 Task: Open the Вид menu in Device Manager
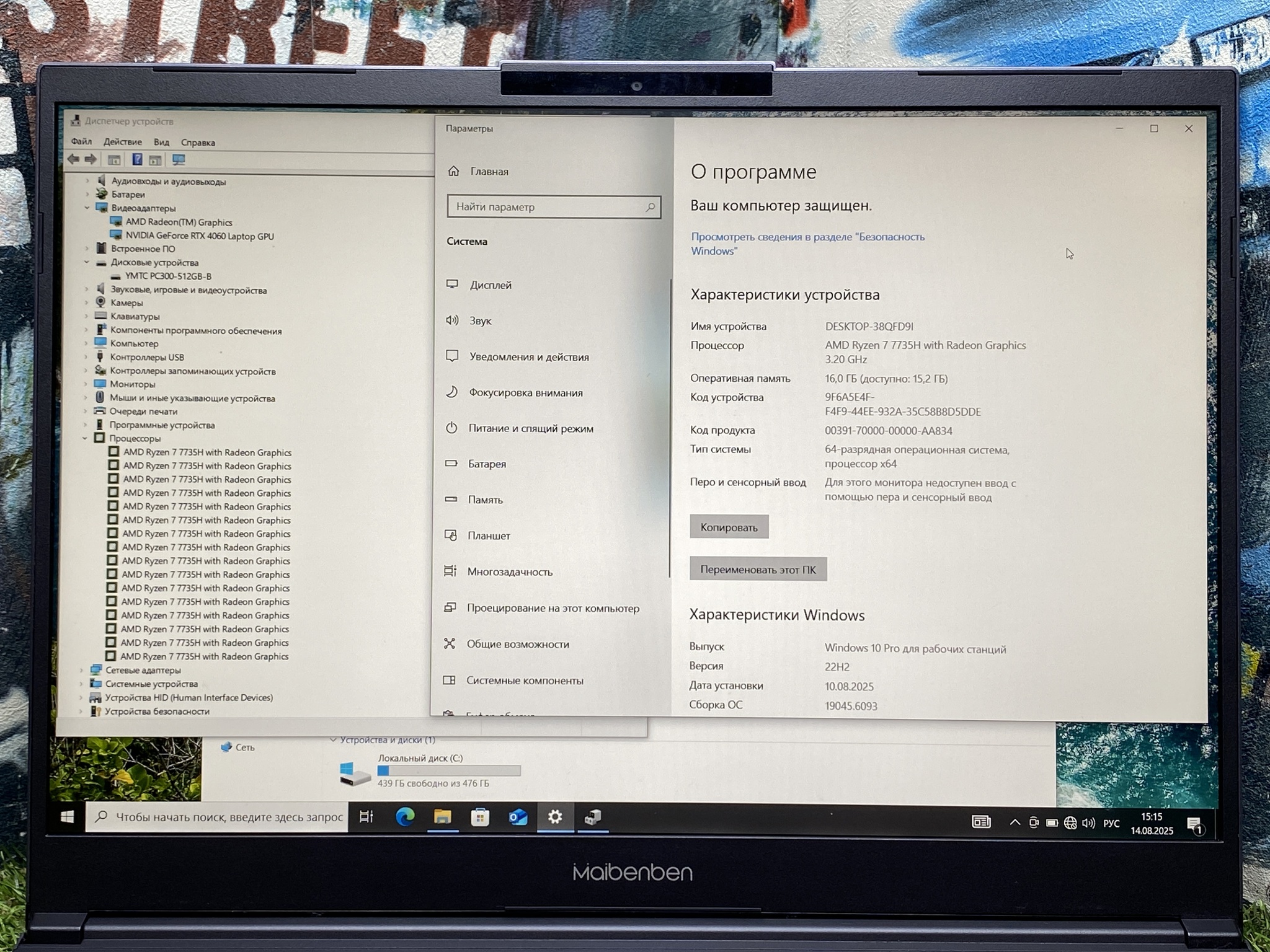(x=161, y=142)
